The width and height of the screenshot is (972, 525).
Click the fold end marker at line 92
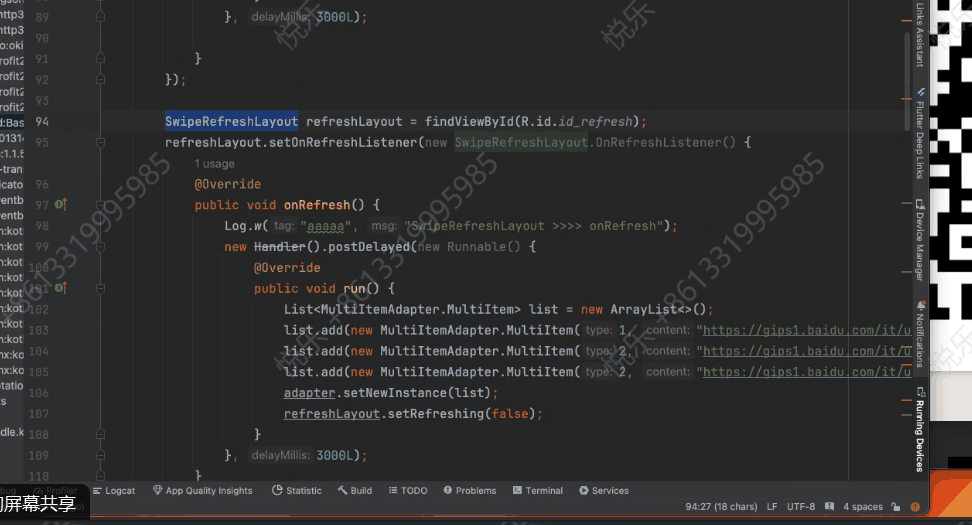(100, 79)
